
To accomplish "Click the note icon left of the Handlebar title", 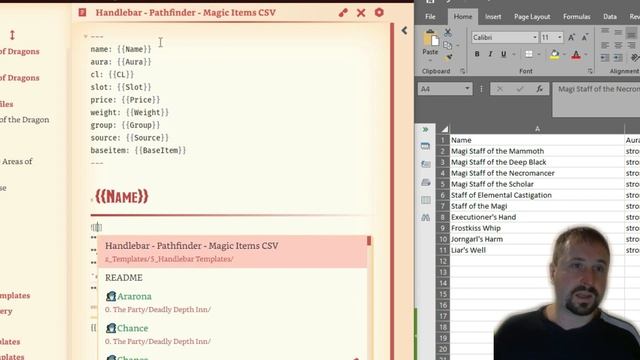I will (x=82, y=13).
